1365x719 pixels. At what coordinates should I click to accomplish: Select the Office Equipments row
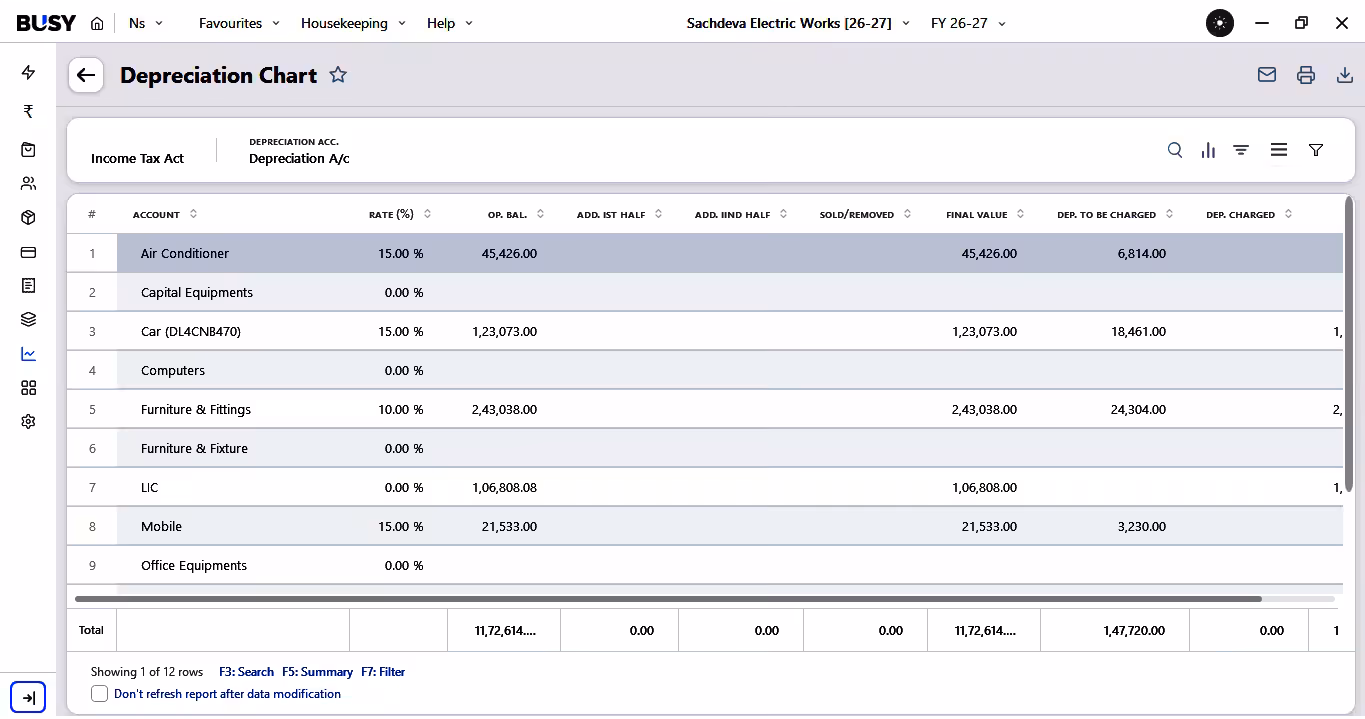pos(705,566)
